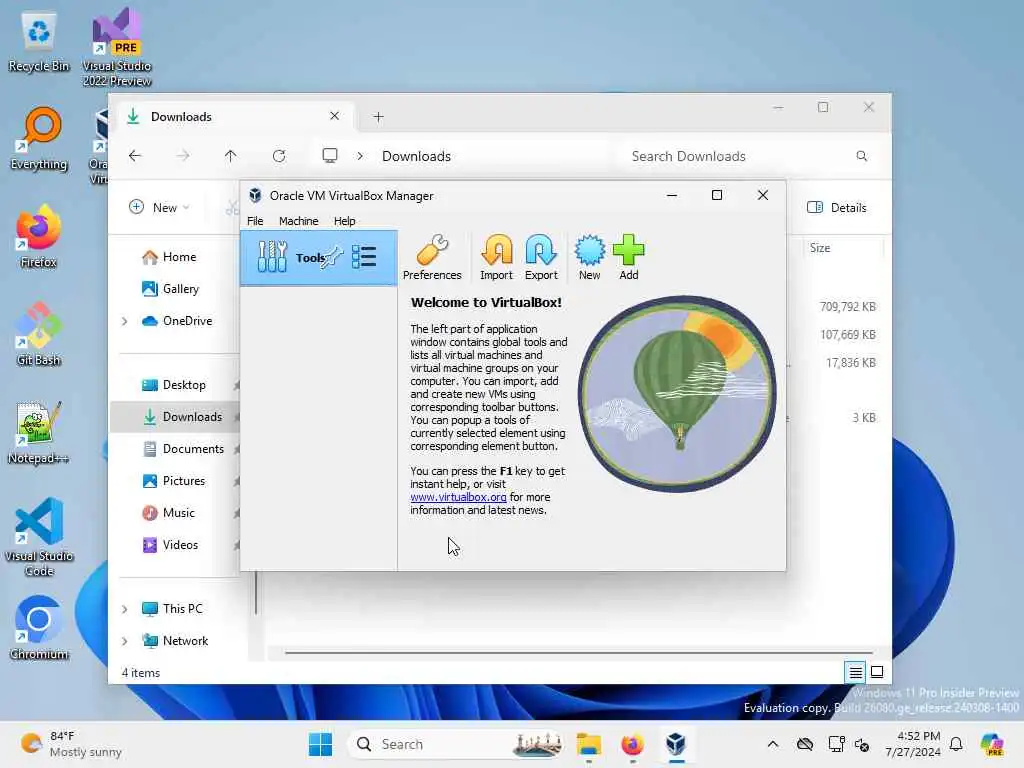Go up one folder level in Explorer
This screenshot has width=1024, height=768.
pyautogui.click(x=231, y=155)
